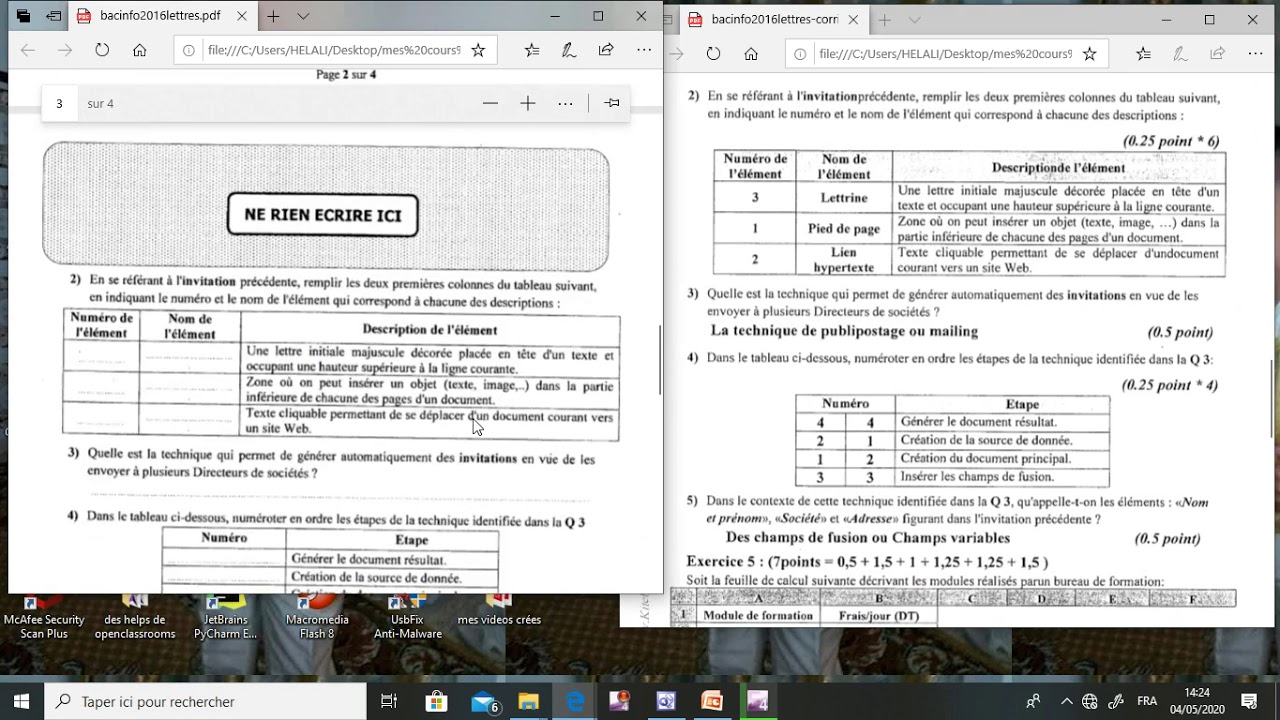1280x720 pixels.
Task: Open UsbFix Anti-Malware desktop shortcut
Action: [407, 619]
